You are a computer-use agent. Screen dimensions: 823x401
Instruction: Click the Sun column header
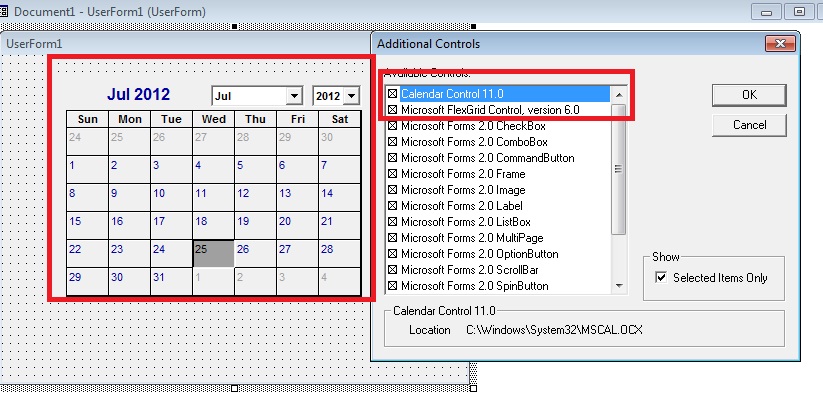point(87,119)
